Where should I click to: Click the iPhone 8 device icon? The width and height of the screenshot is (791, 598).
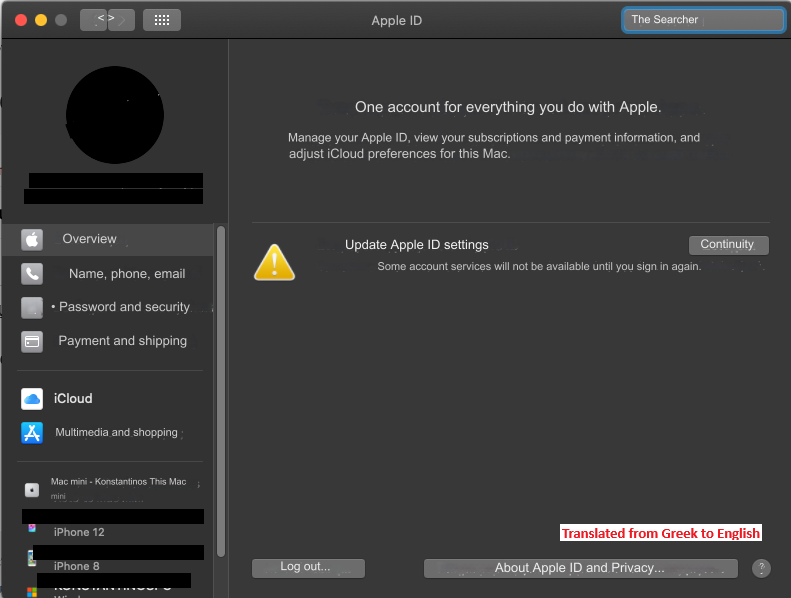[31, 558]
